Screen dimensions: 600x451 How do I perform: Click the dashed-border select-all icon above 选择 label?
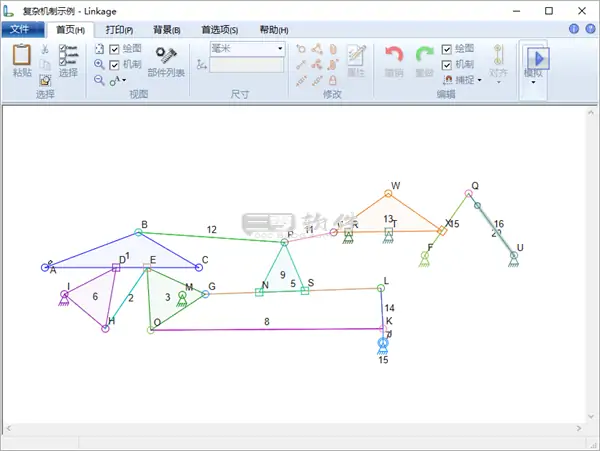(x=45, y=80)
